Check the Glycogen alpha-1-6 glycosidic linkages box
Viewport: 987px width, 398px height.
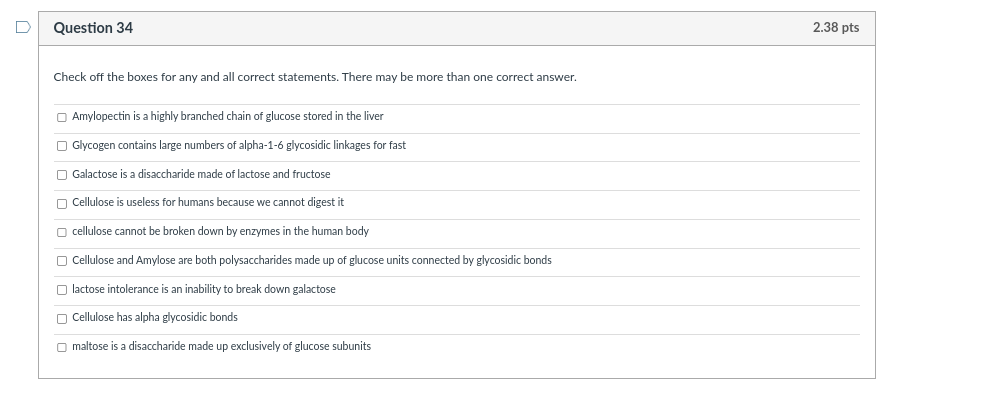[x=62, y=146]
